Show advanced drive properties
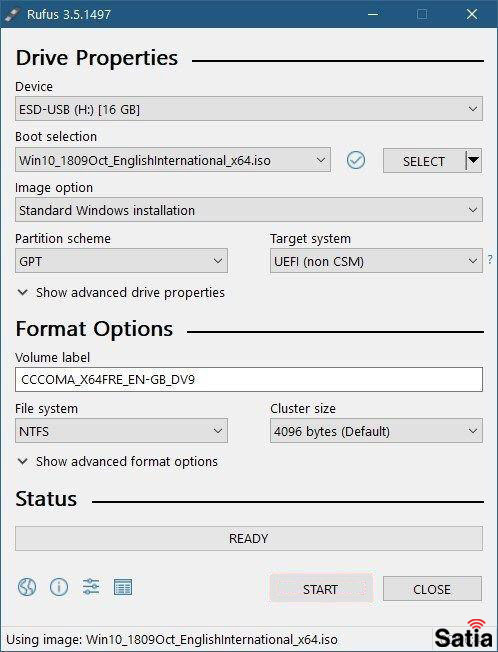498x652 pixels. [121, 292]
